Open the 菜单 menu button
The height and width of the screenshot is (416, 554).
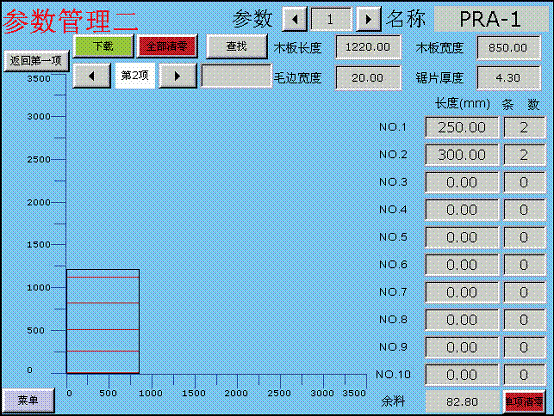28,400
